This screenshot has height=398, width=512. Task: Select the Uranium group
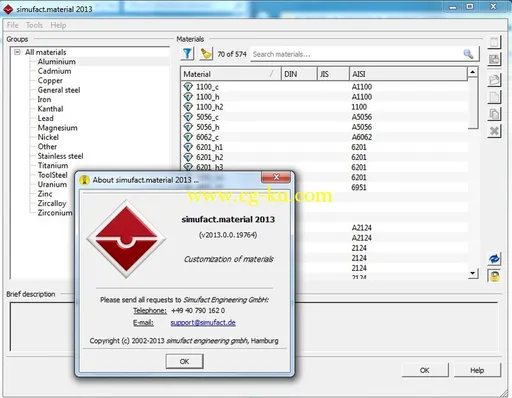tap(52, 184)
